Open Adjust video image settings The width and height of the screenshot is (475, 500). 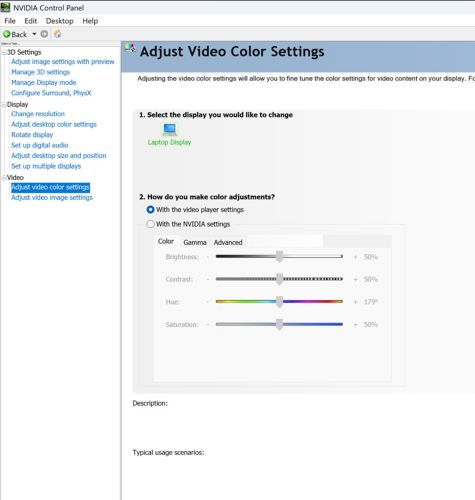tap(52, 198)
